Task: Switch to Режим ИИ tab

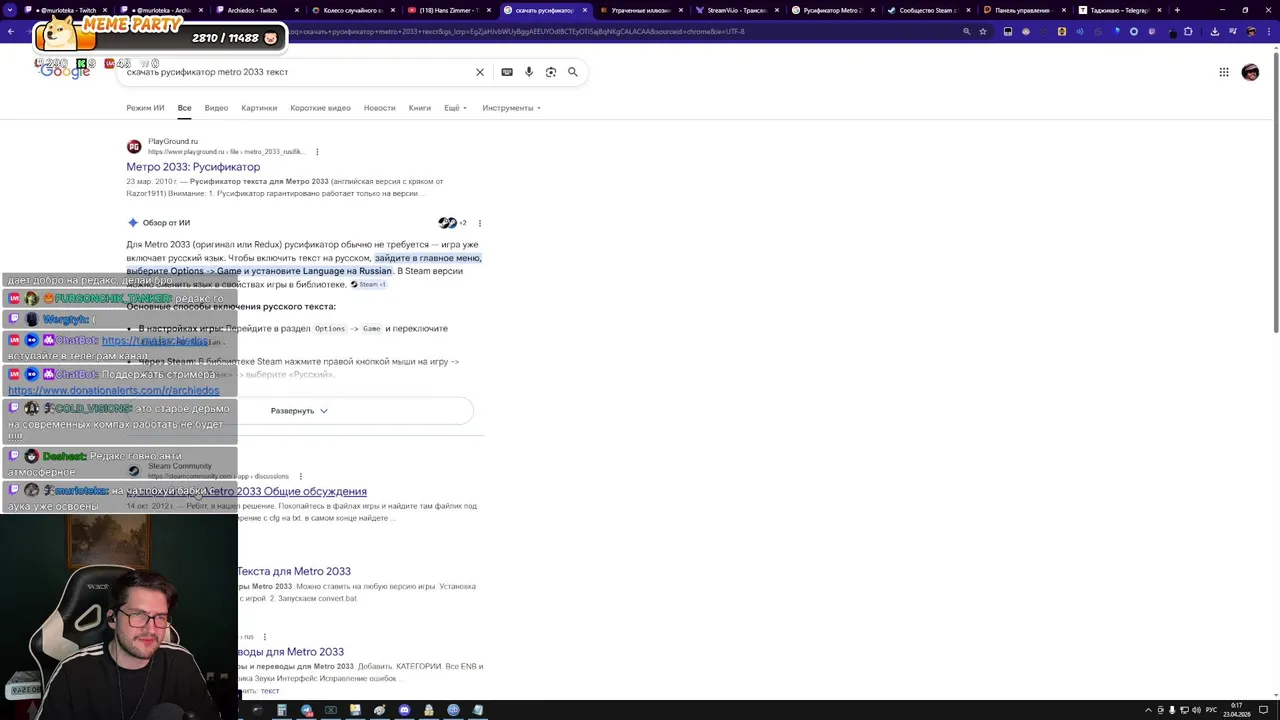Action: [x=145, y=108]
